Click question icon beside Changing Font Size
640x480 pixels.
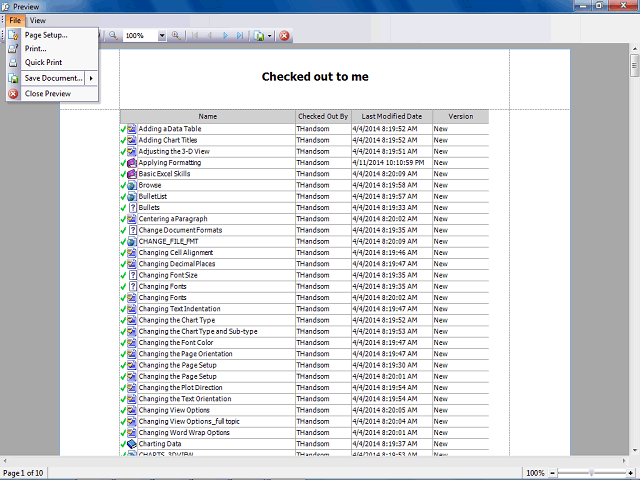[x=132, y=275]
